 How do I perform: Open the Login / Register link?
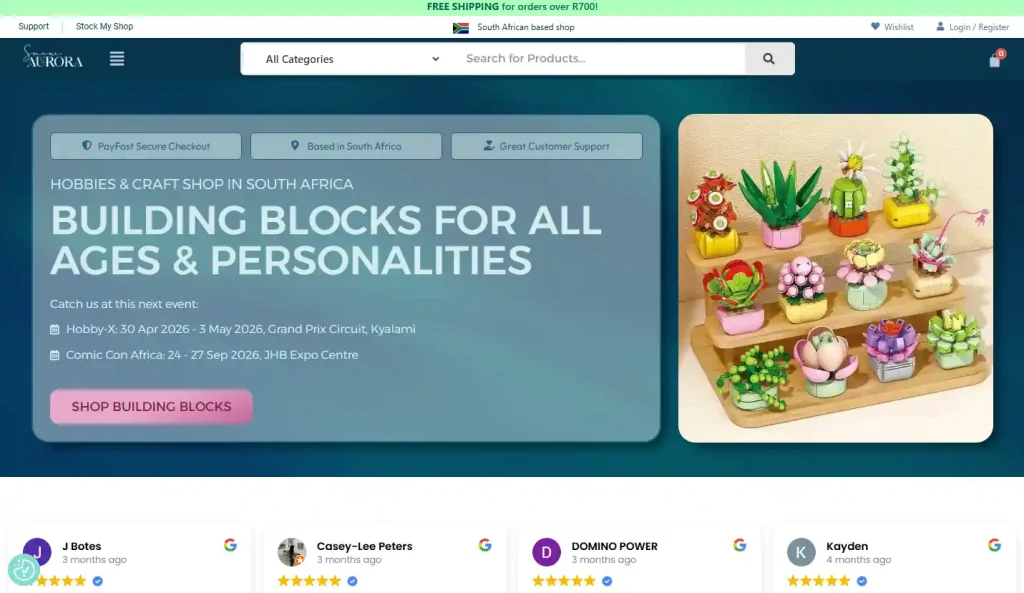coord(979,27)
